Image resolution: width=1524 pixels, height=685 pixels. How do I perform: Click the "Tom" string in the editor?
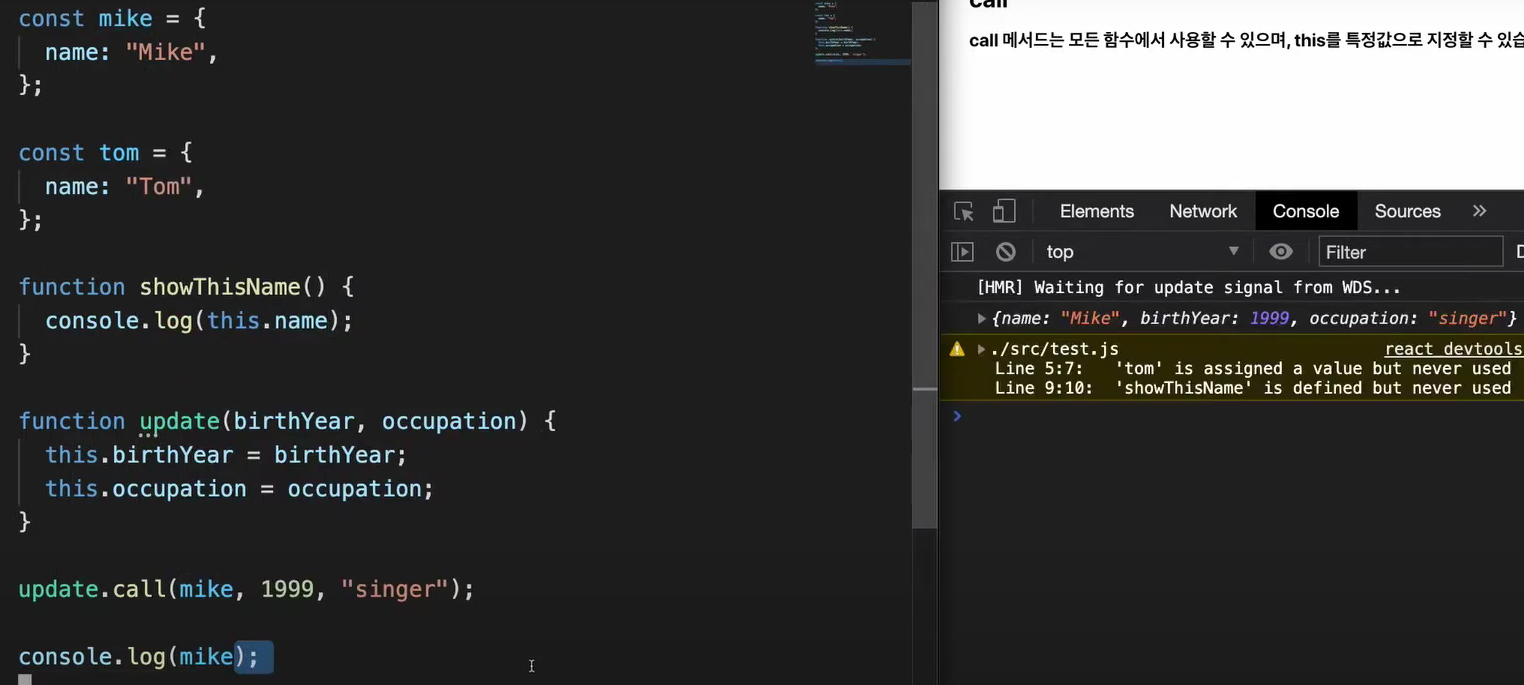click(x=159, y=186)
